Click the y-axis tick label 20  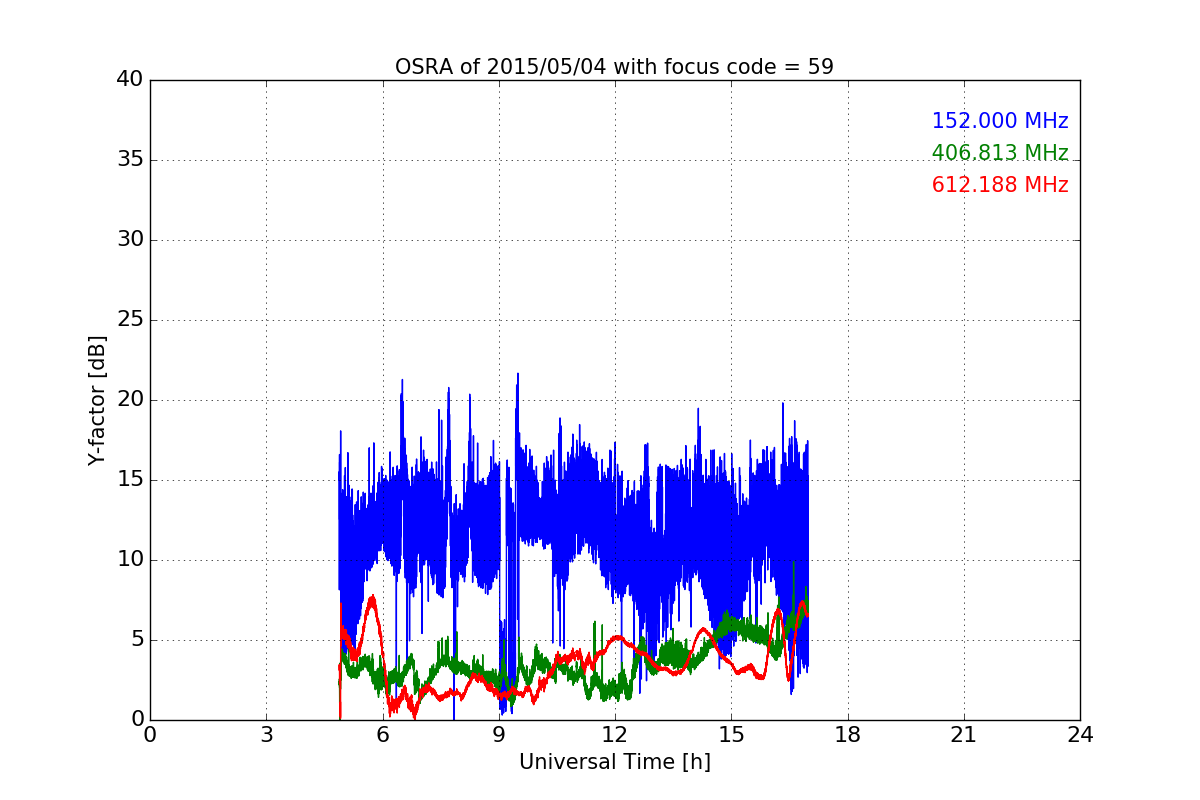point(129,400)
